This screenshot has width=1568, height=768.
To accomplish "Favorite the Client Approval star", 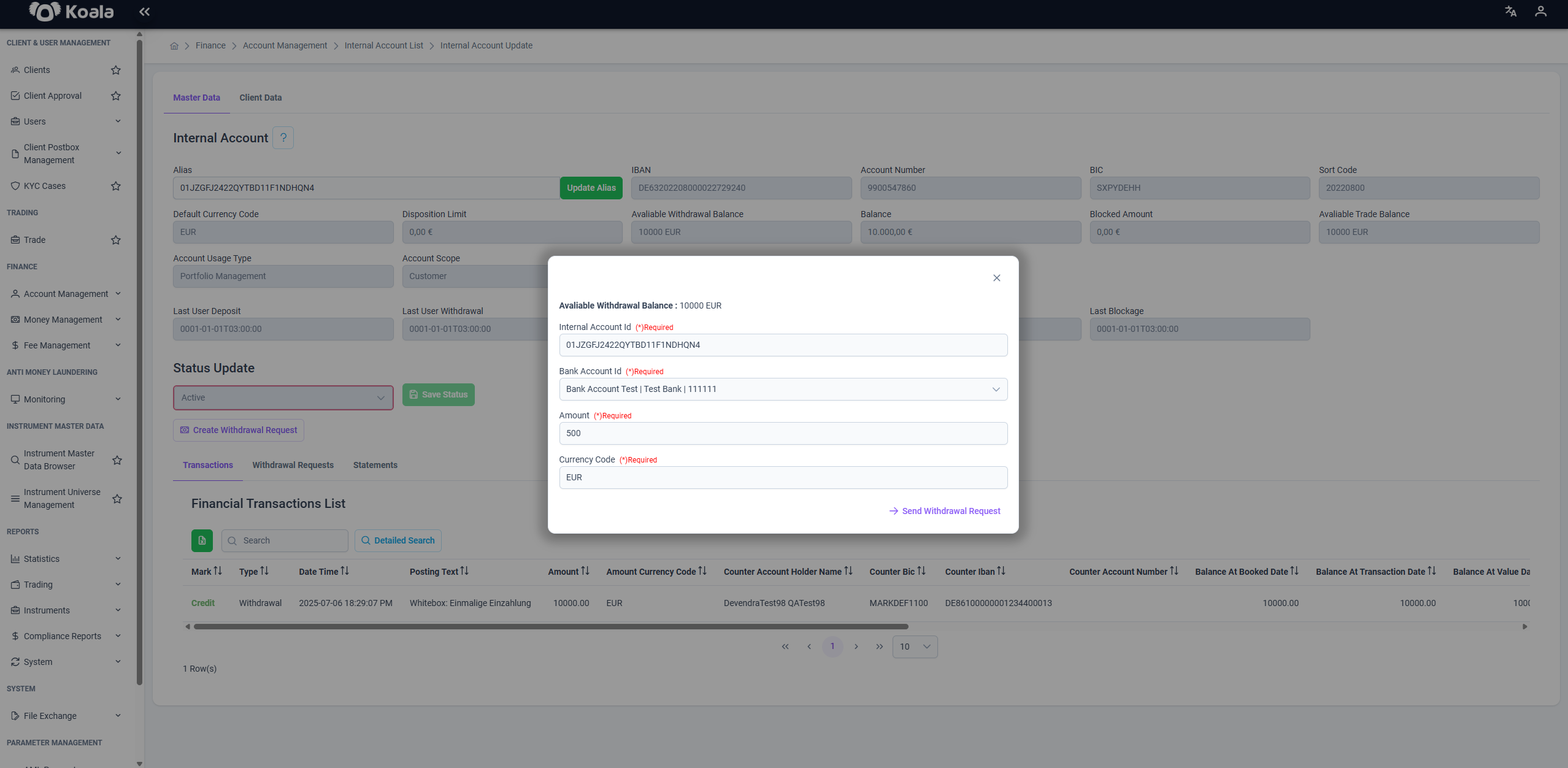I will [x=116, y=96].
